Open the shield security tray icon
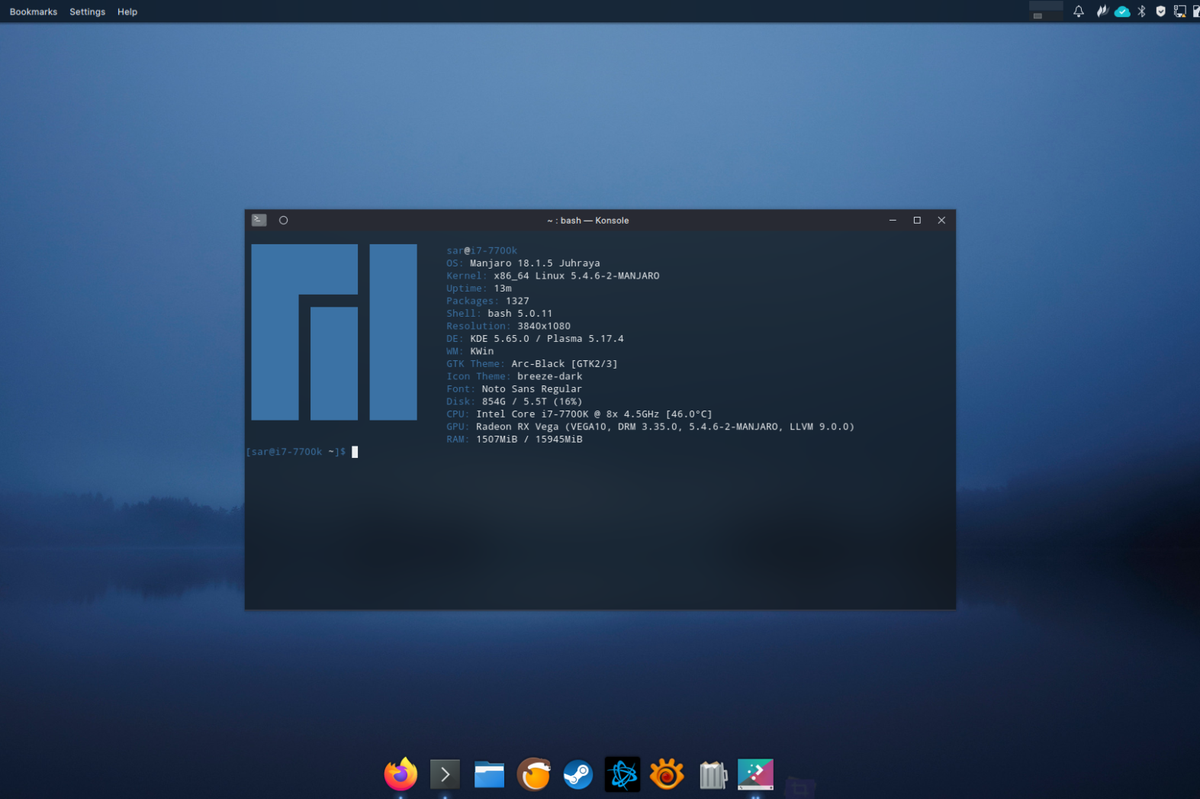The width and height of the screenshot is (1200, 799). pyautogui.click(x=1159, y=11)
